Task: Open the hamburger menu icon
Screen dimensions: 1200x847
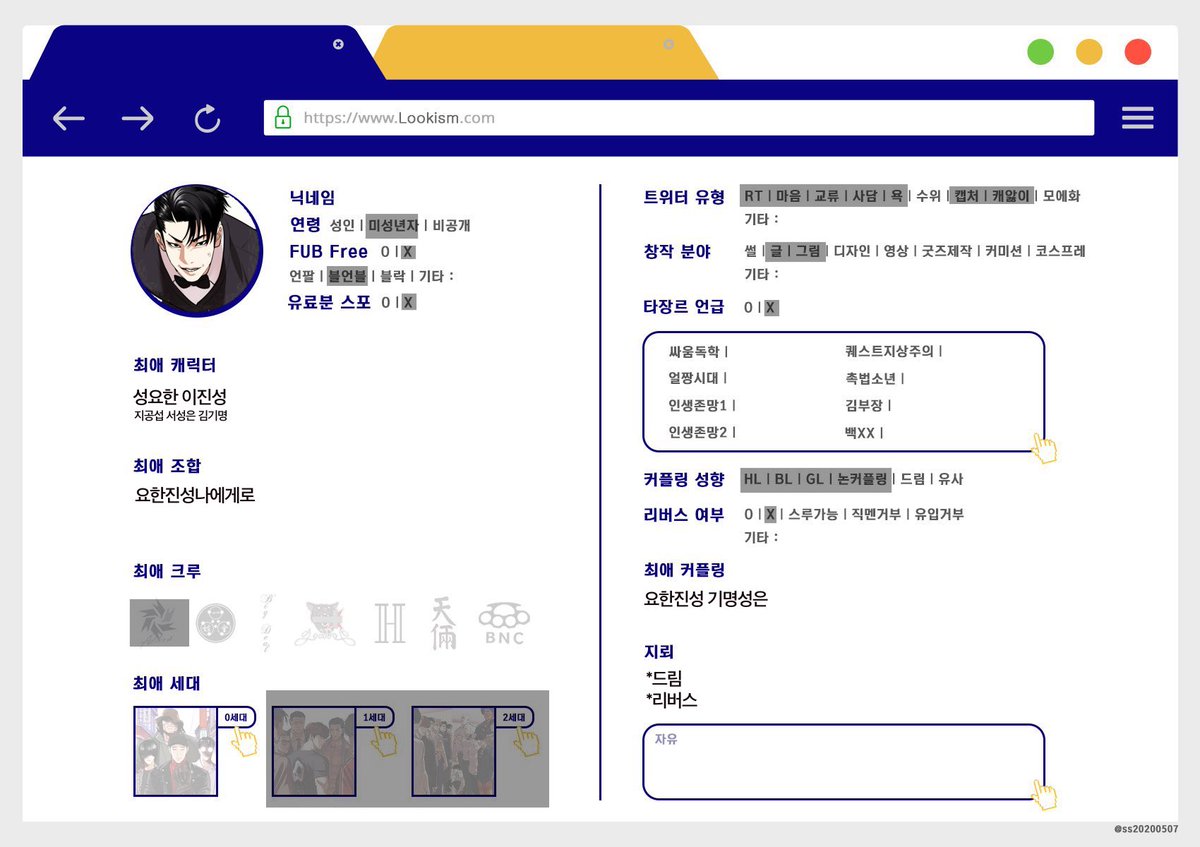Action: 1138,118
